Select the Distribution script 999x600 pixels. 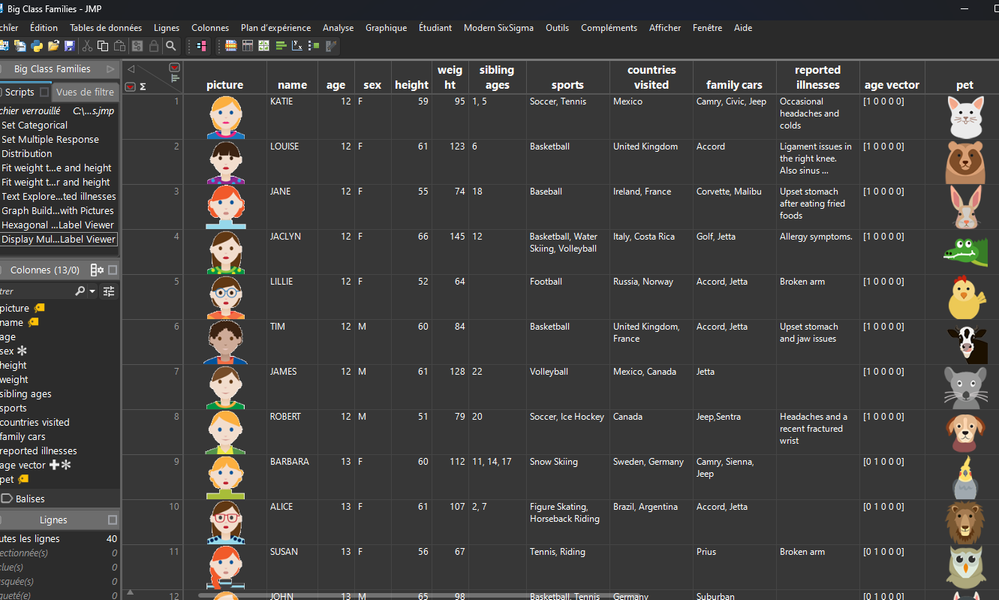27,154
